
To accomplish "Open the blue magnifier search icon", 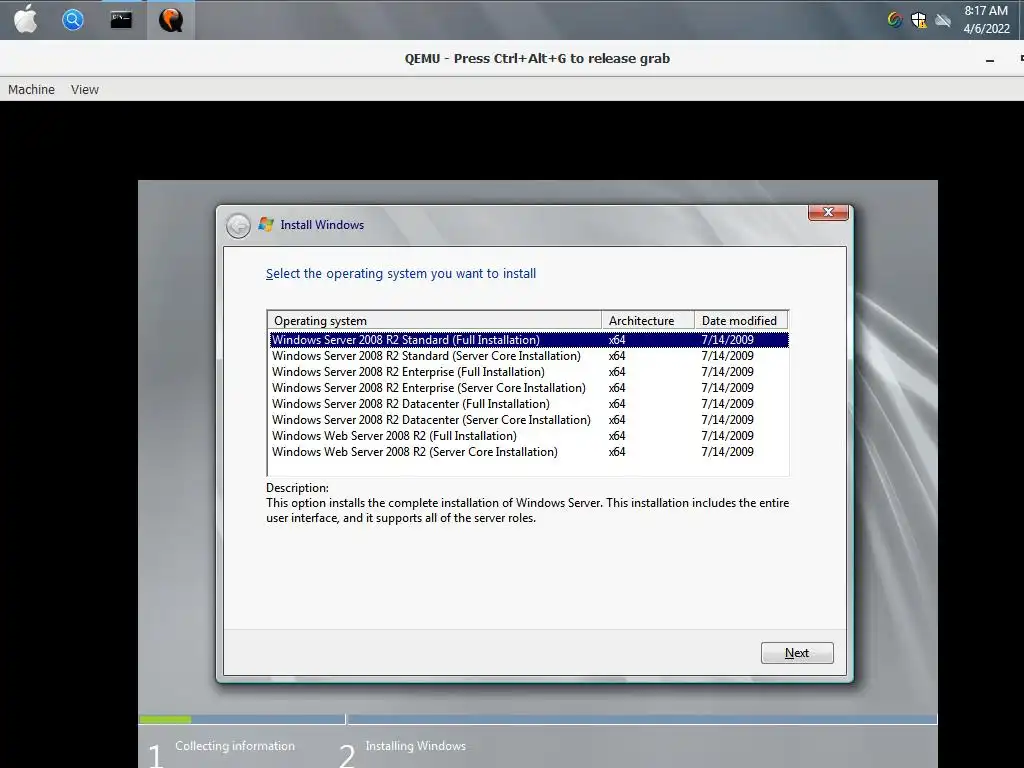I will (x=72, y=20).
